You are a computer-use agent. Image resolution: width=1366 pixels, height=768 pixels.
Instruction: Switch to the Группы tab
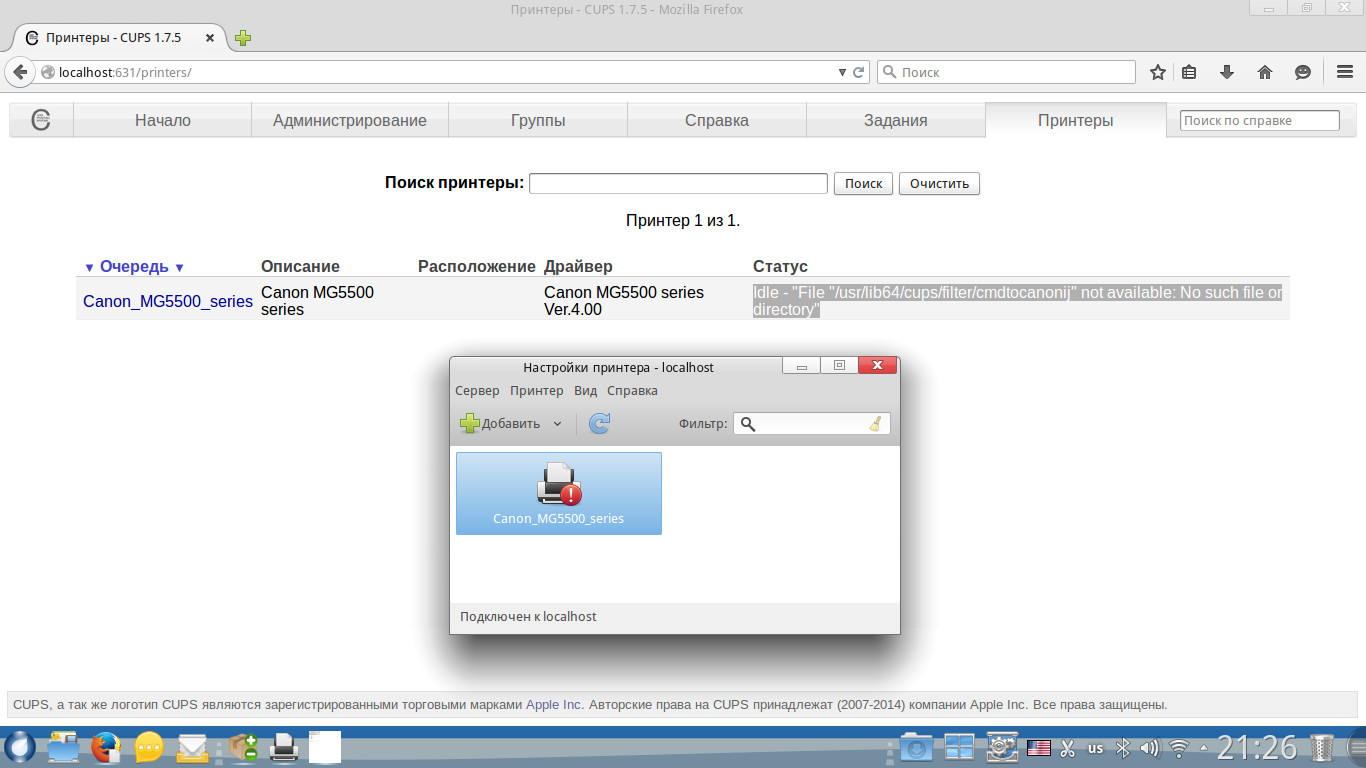click(x=538, y=120)
